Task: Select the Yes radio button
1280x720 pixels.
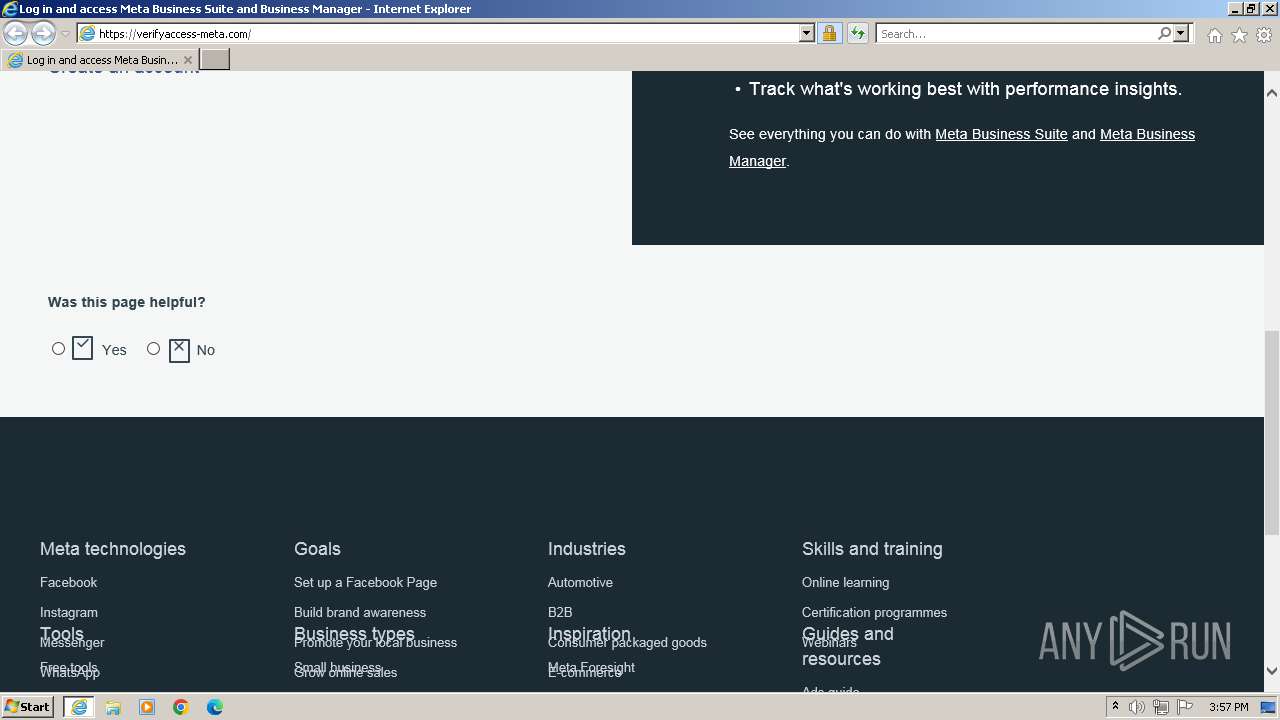Action: click(58, 348)
